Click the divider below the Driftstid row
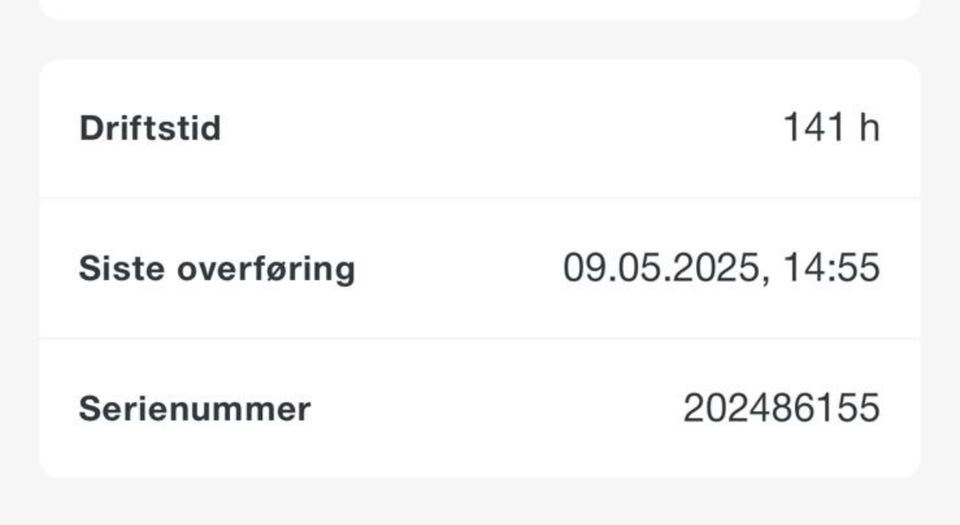 coord(480,198)
